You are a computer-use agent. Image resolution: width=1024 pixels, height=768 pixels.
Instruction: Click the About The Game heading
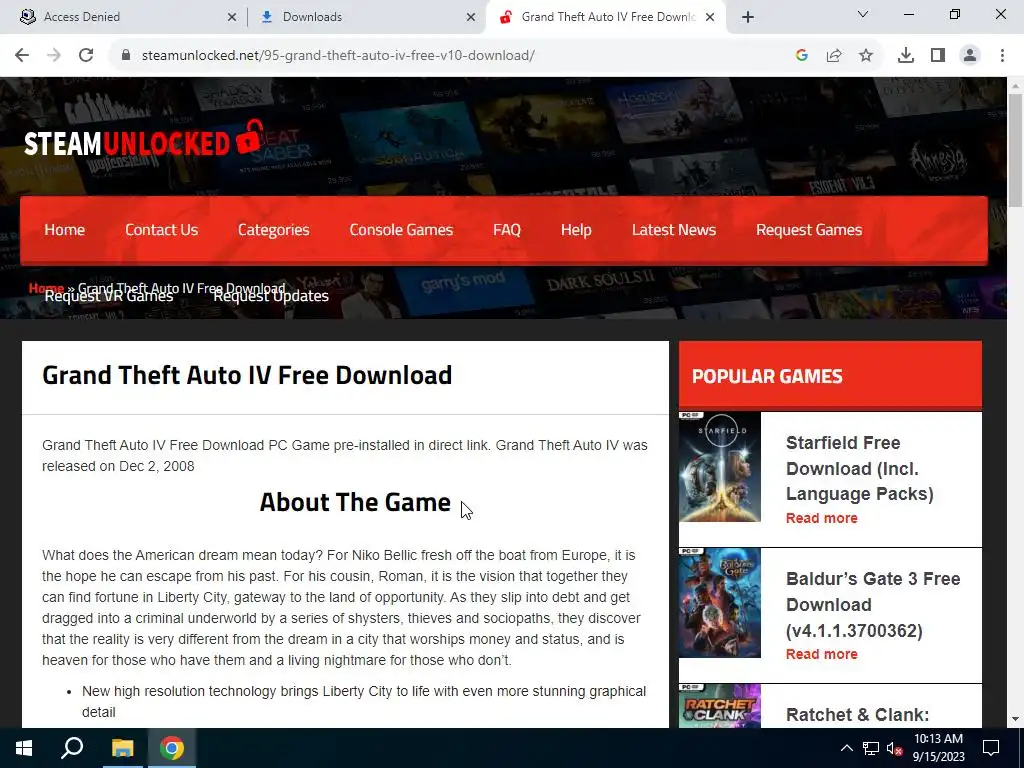click(355, 502)
